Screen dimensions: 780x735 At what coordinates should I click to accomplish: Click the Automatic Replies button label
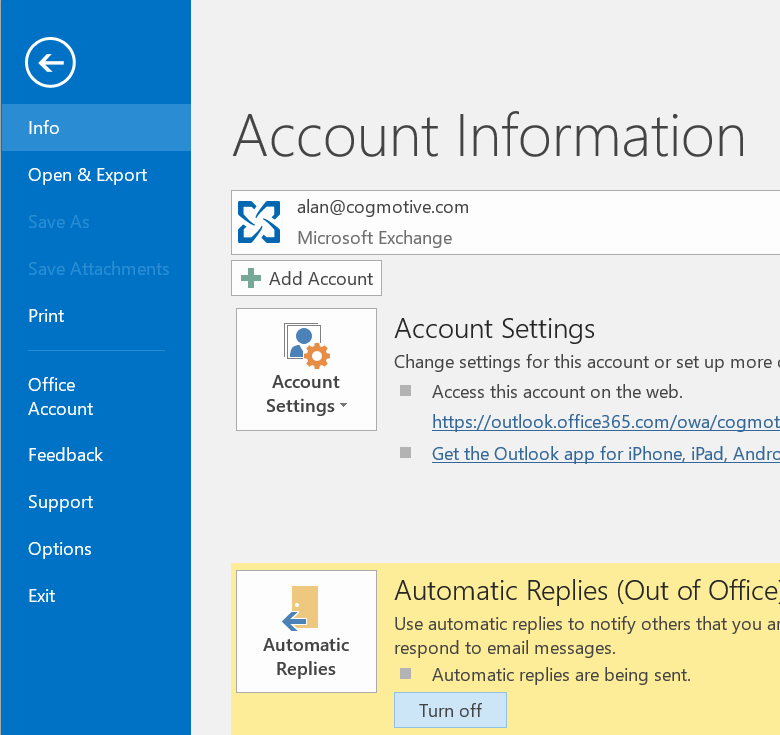pyautogui.click(x=306, y=657)
